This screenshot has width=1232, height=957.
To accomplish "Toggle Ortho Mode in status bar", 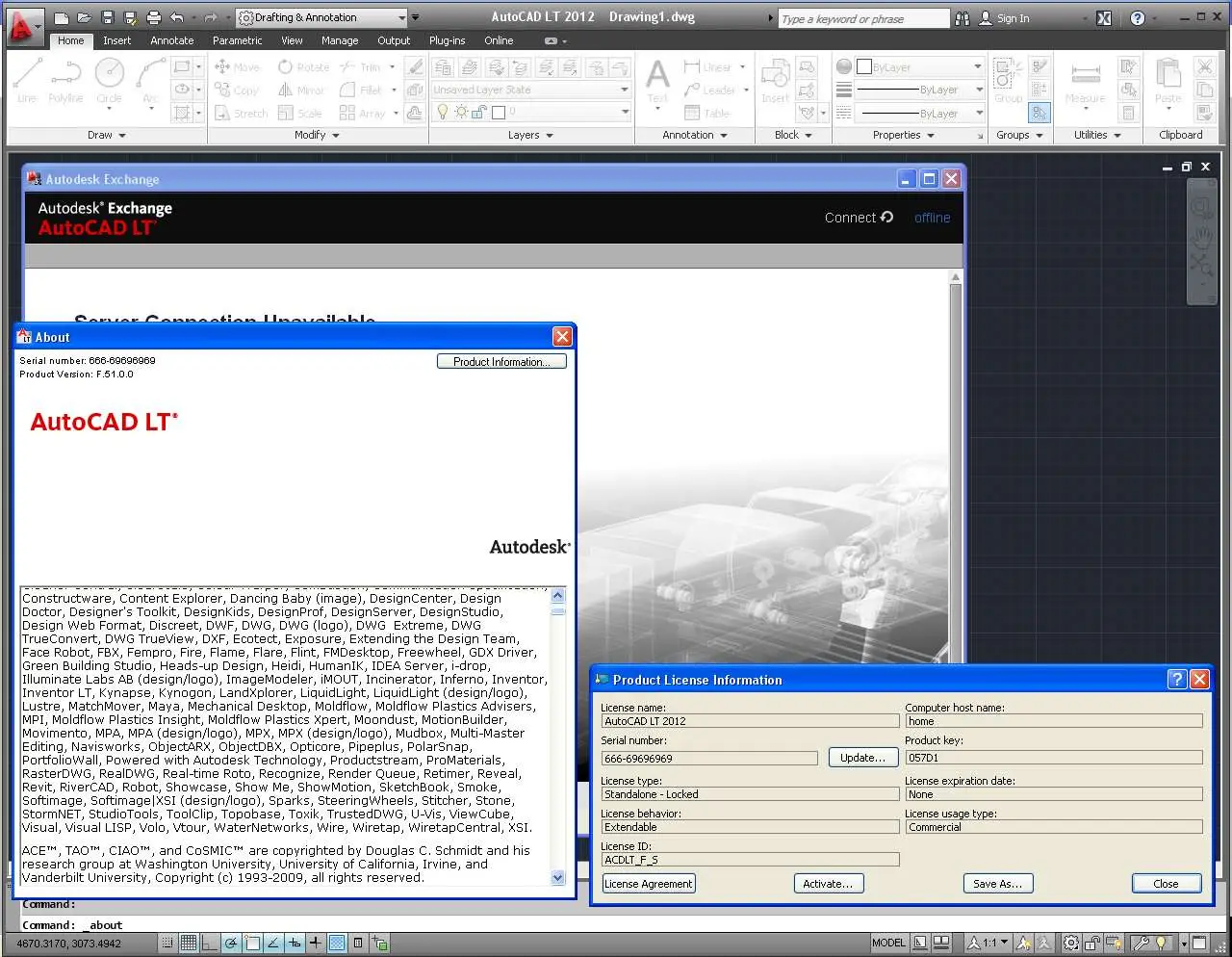I will (210, 944).
